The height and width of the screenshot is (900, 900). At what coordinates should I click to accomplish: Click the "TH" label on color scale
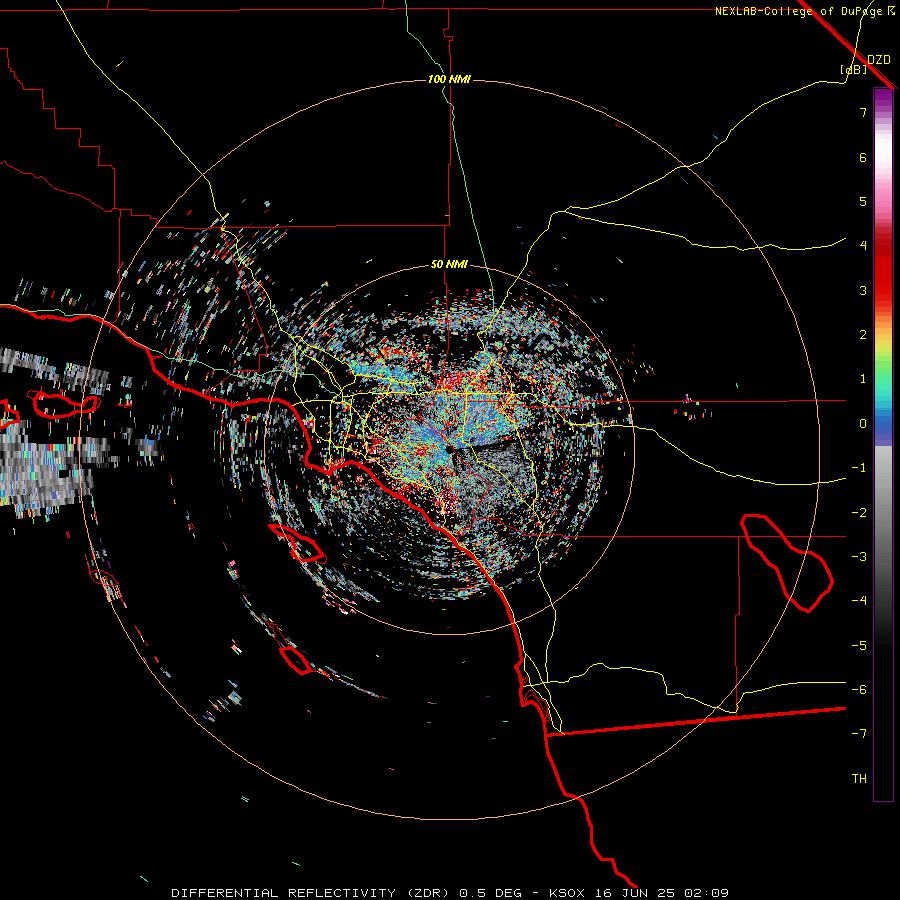(x=859, y=779)
